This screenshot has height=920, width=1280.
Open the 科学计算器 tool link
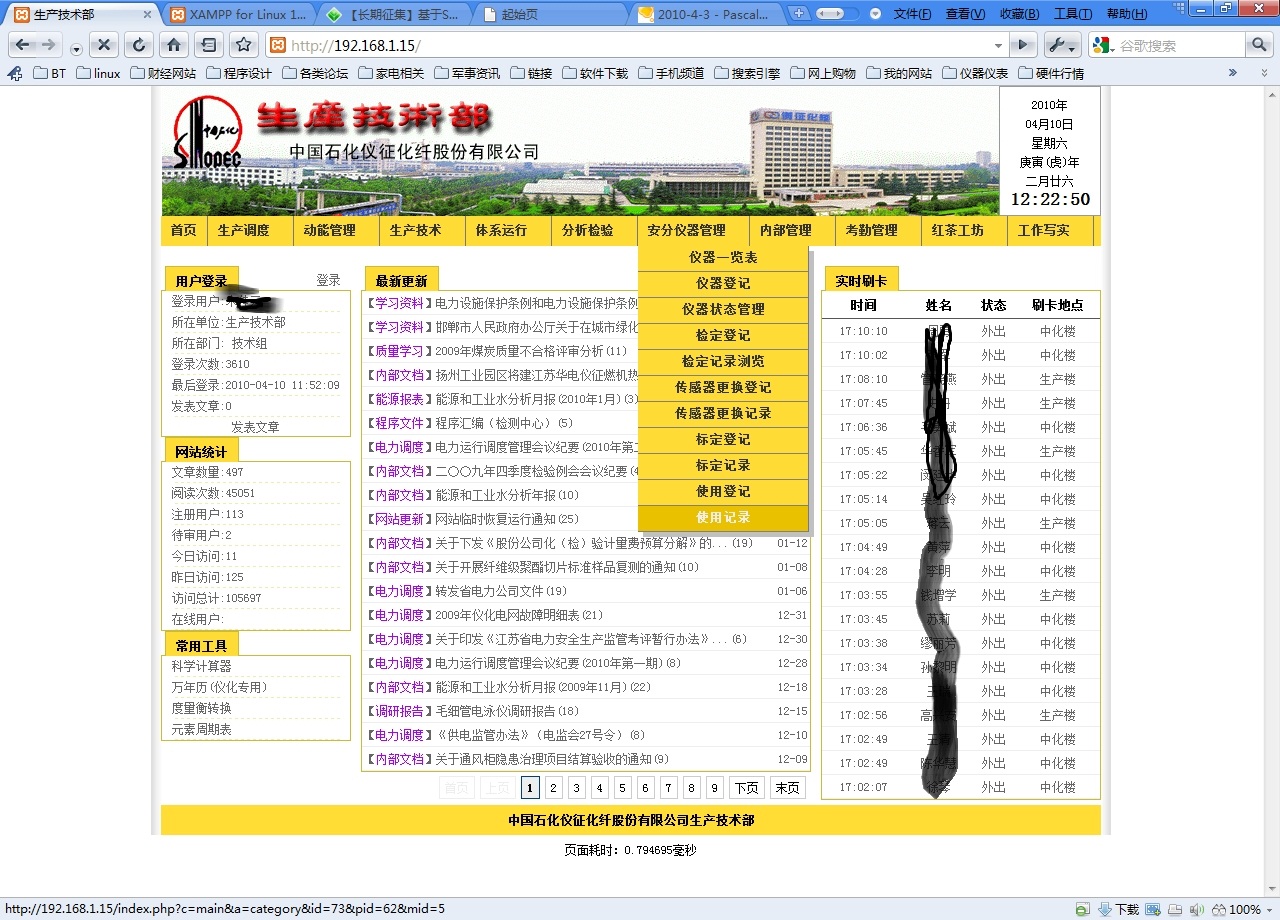[201, 666]
